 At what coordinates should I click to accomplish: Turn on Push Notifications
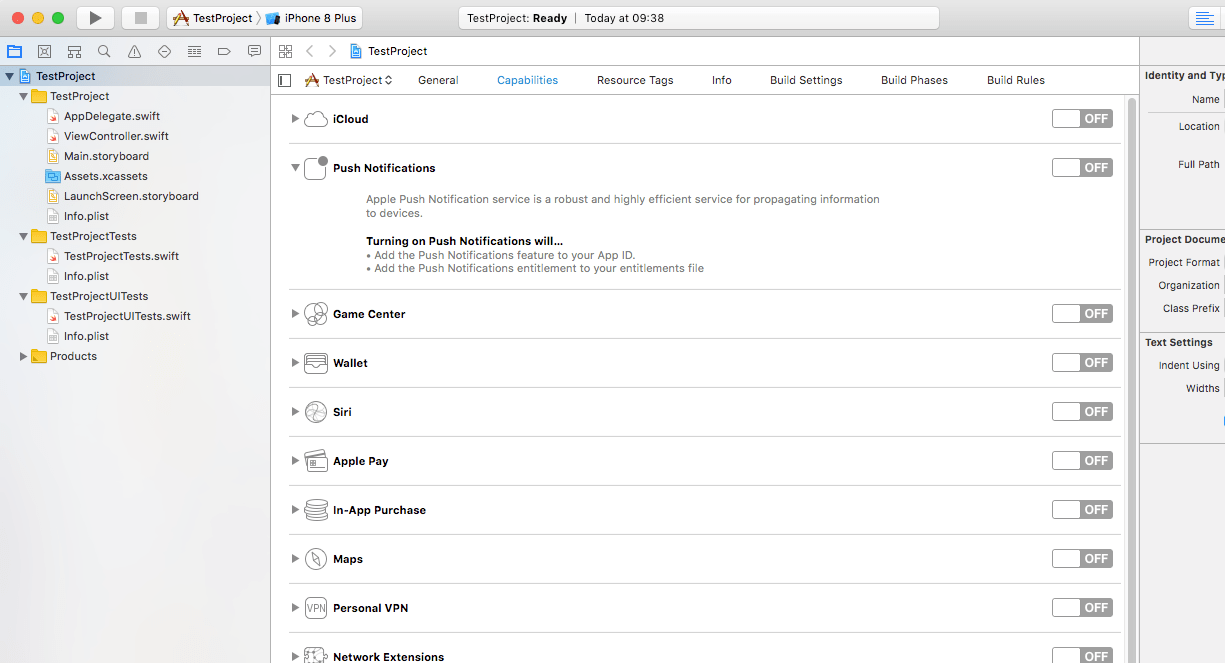(x=1082, y=167)
